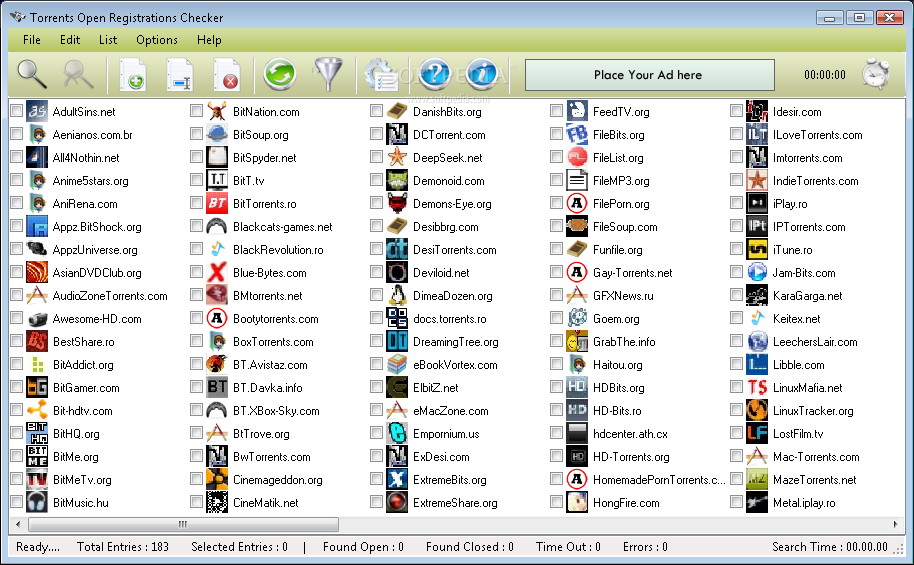Click the Place Your Ad here banner

point(649,75)
